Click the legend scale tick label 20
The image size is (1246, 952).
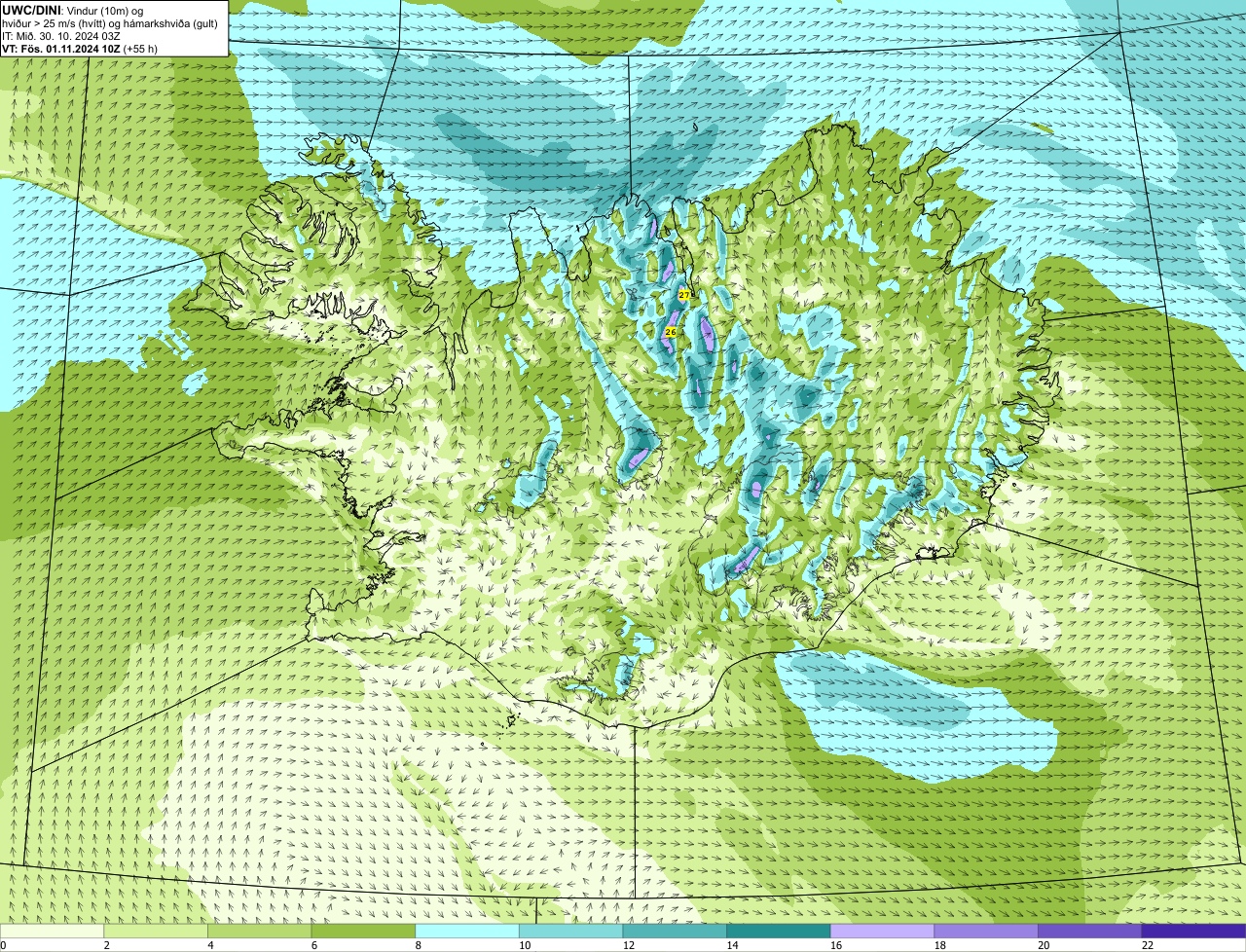coord(1044,945)
